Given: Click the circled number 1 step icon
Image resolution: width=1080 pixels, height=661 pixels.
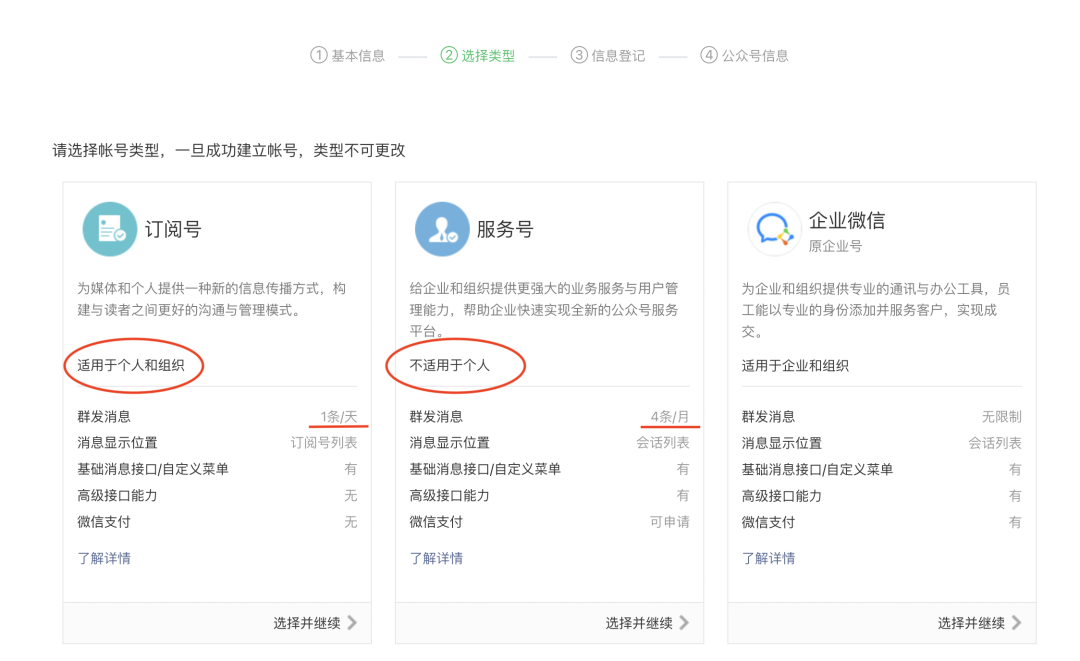Looking at the screenshot, I should [x=318, y=55].
